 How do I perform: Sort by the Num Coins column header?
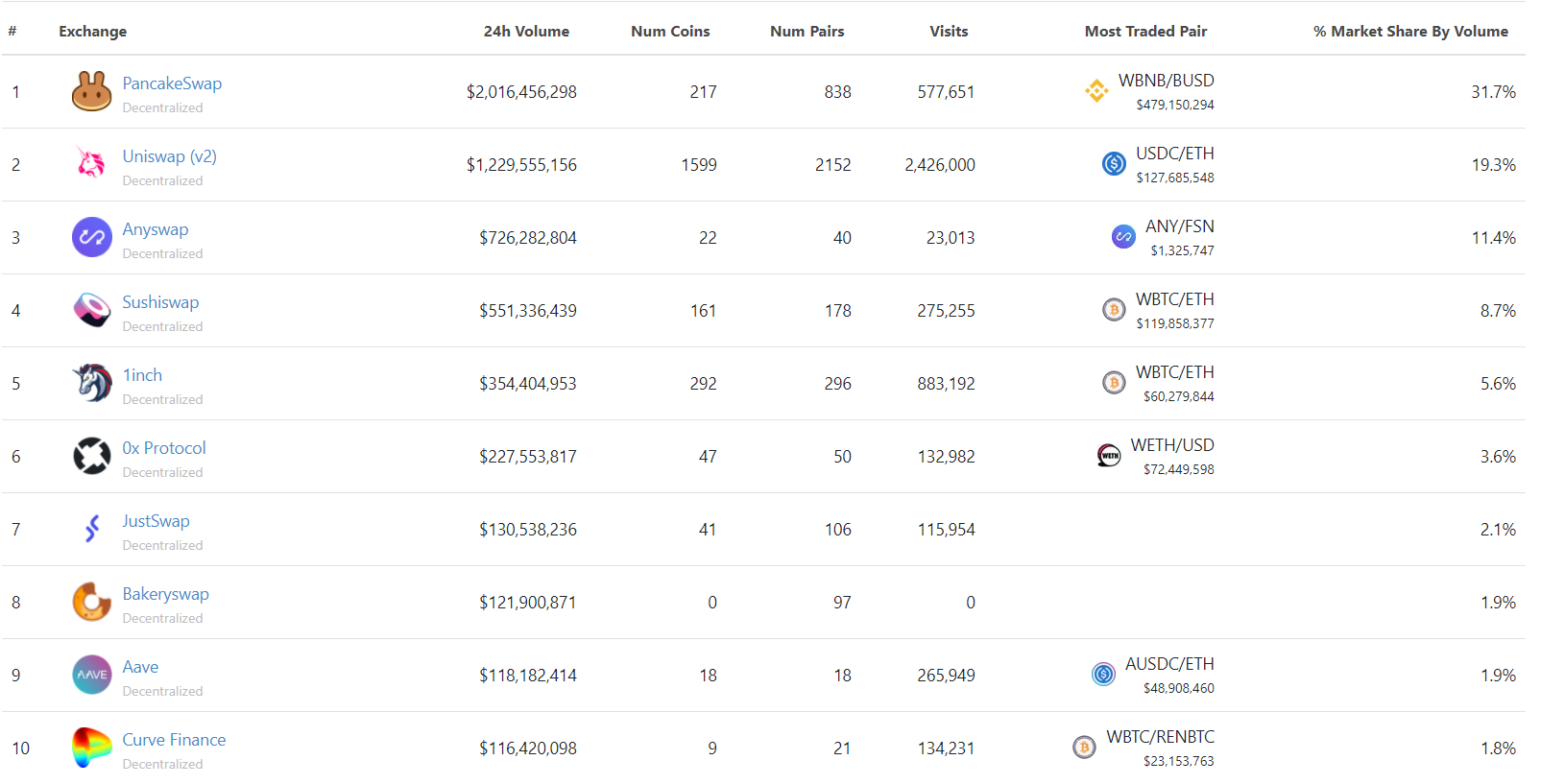(x=670, y=32)
